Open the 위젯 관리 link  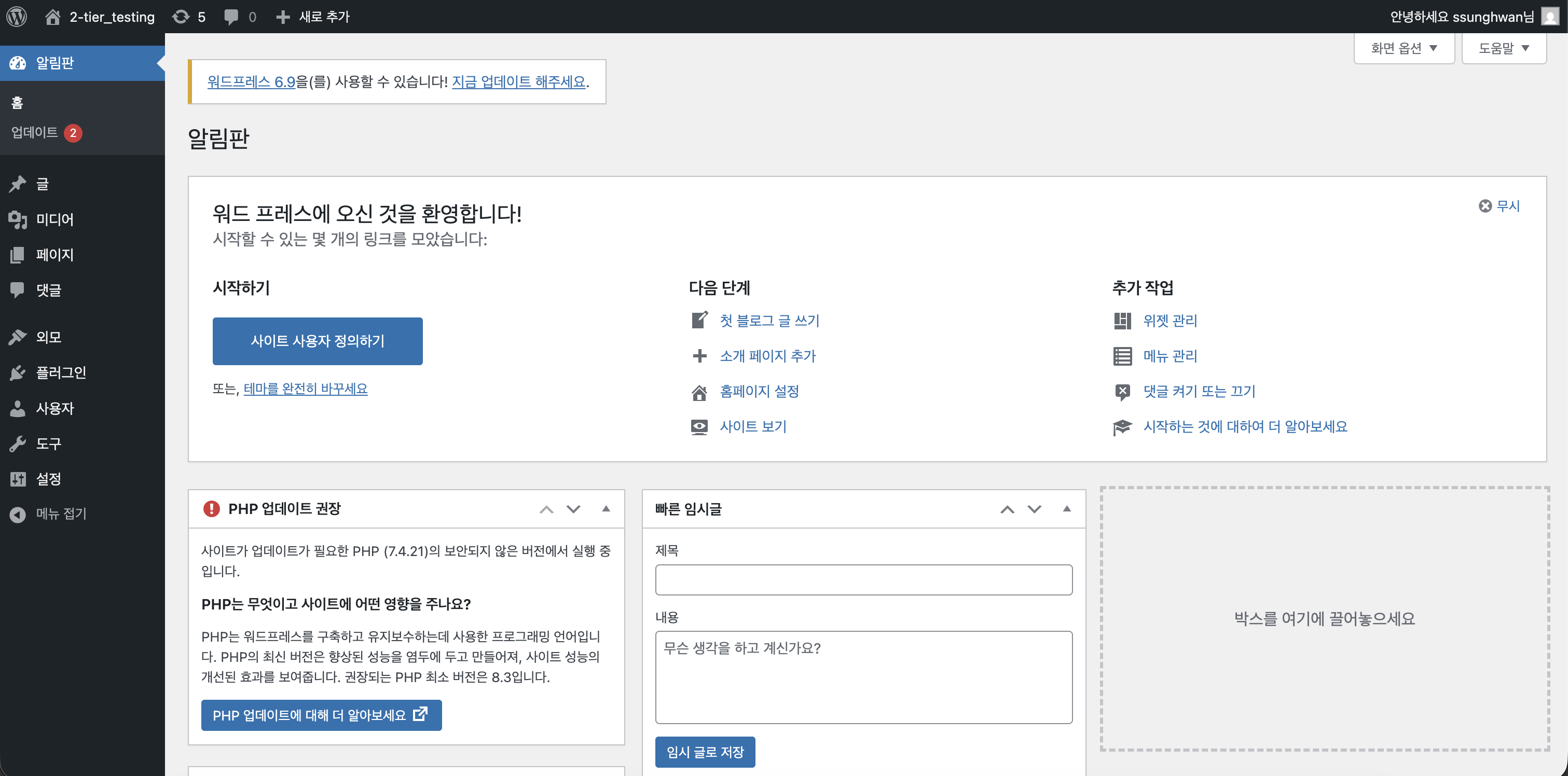click(1170, 320)
